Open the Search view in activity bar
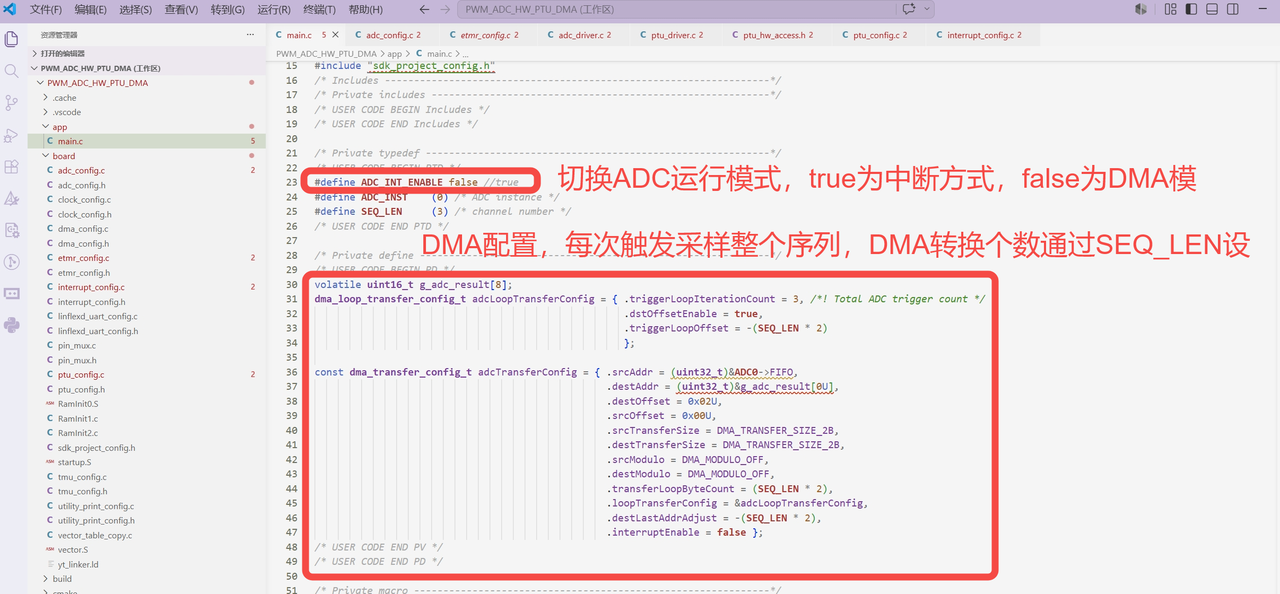The height and width of the screenshot is (594, 1280). click(12, 71)
